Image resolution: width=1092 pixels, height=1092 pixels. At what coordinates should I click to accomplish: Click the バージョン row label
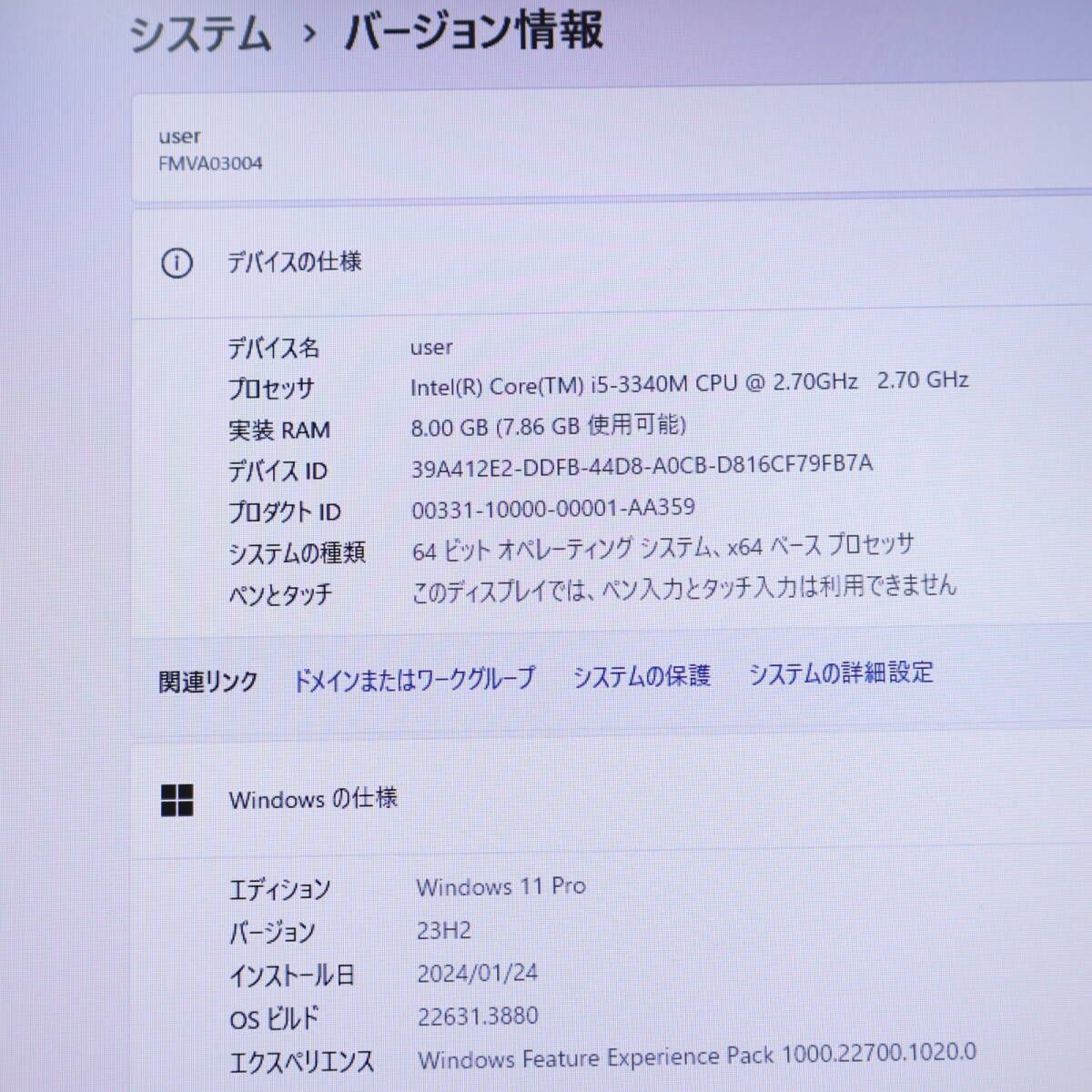(272, 932)
